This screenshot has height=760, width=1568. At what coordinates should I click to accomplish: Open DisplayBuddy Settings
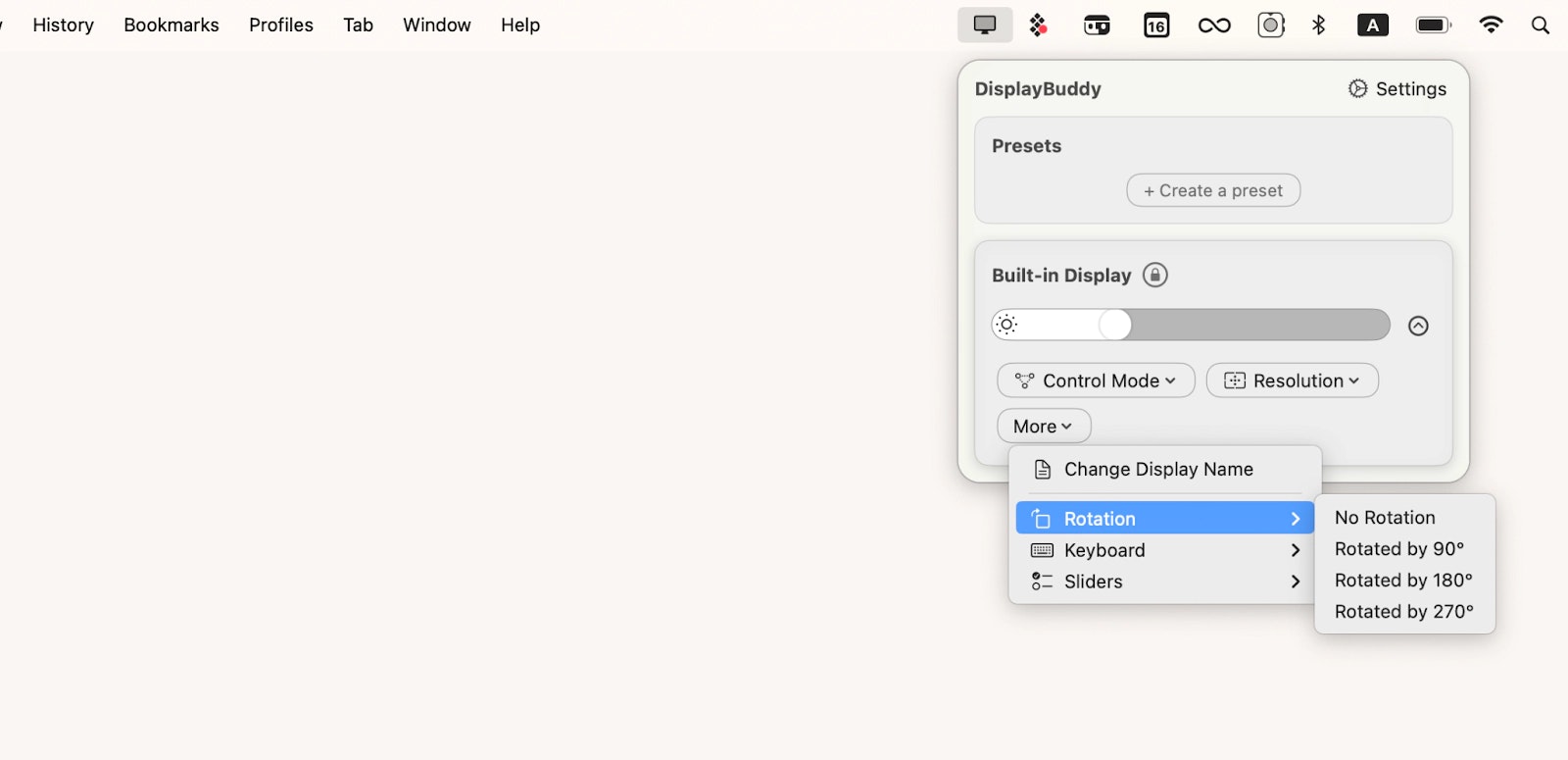pyautogui.click(x=1397, y=88)
